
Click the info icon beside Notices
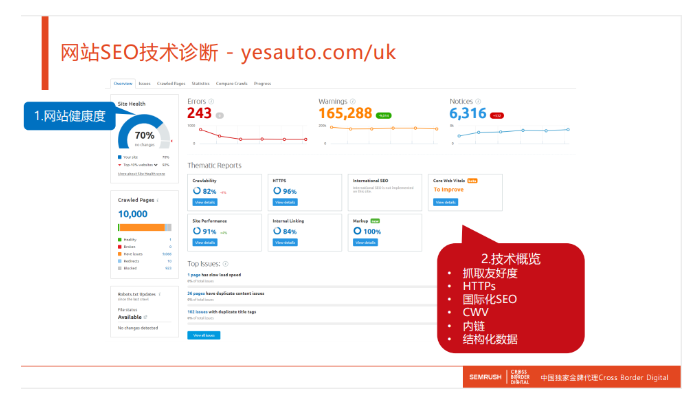[x=478, y=101]
